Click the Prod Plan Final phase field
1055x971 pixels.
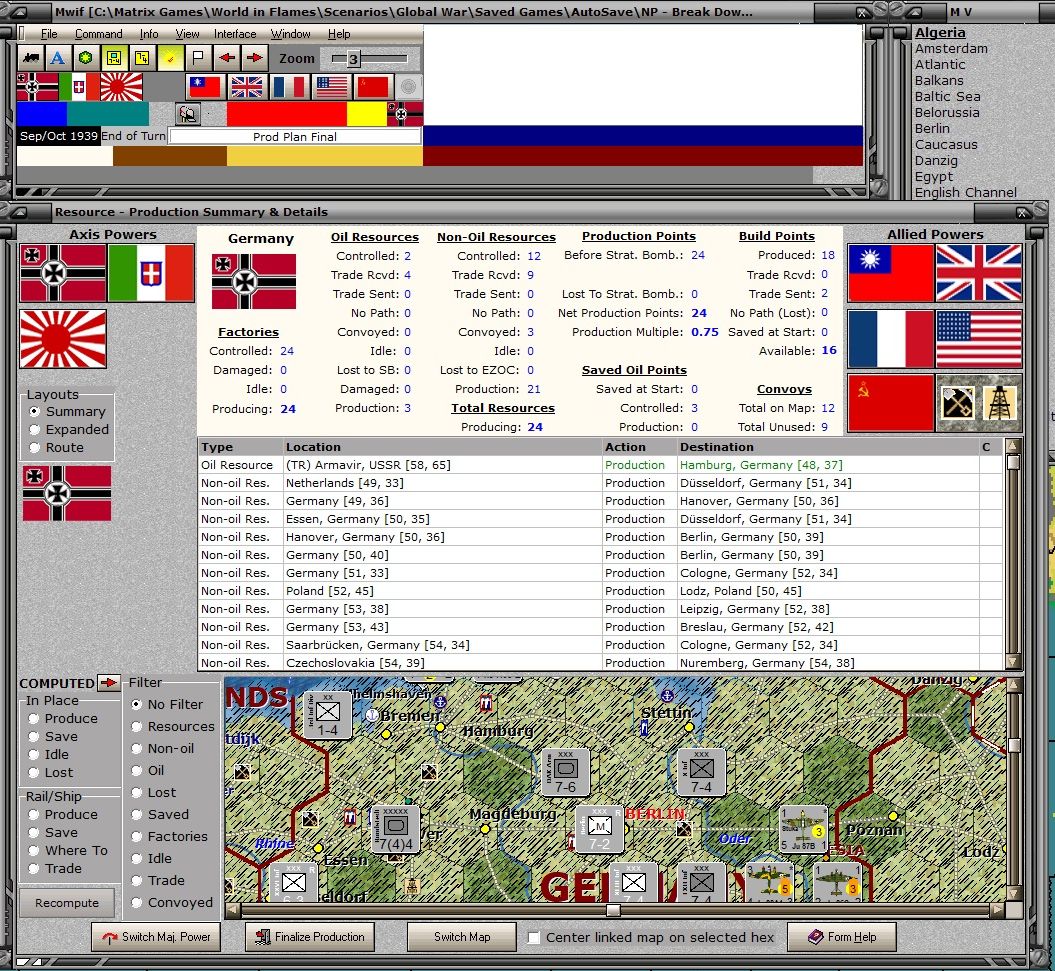click(x=295, y=137)
